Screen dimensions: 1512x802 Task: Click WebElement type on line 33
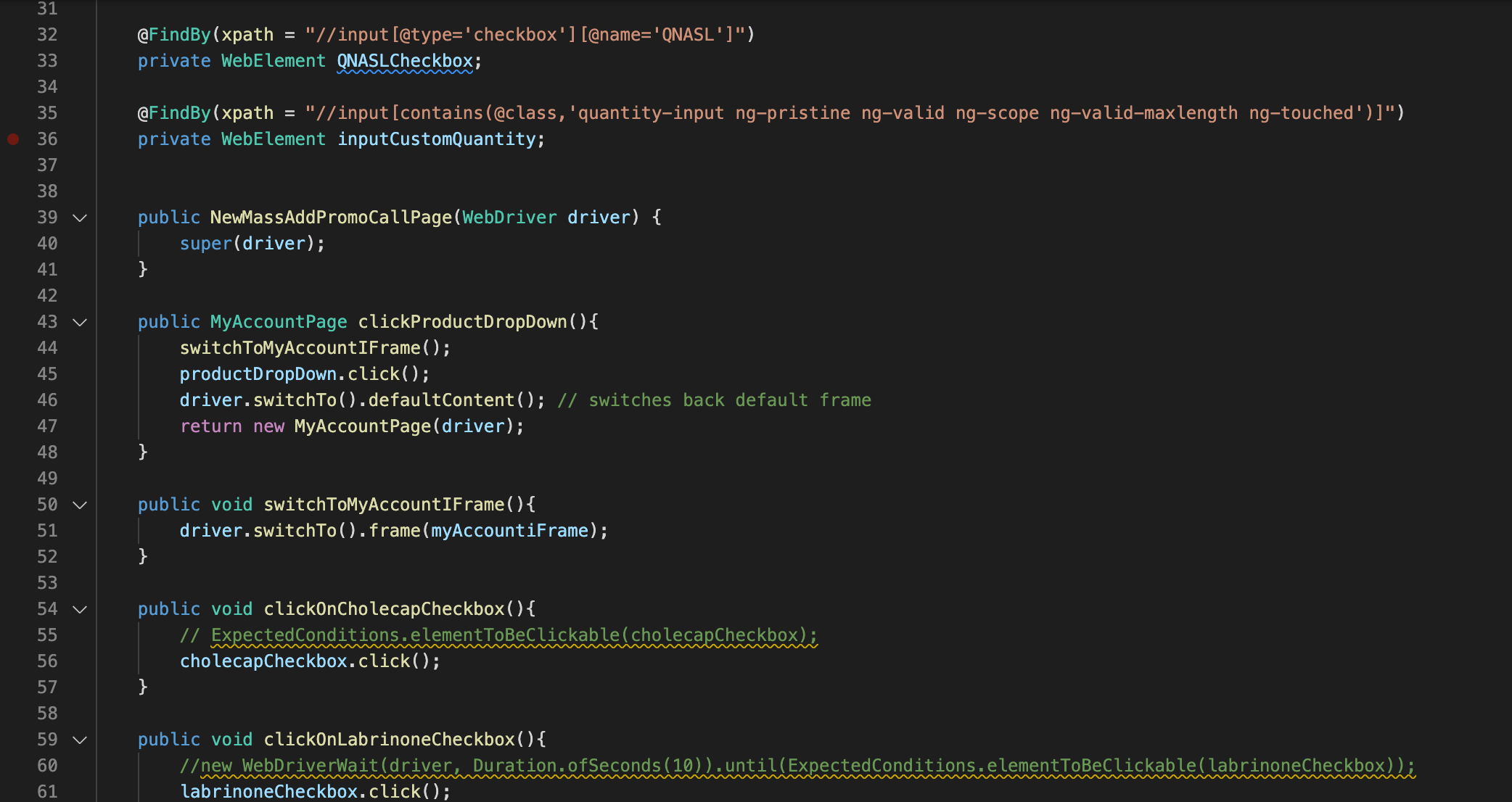[x=274, y=61]
